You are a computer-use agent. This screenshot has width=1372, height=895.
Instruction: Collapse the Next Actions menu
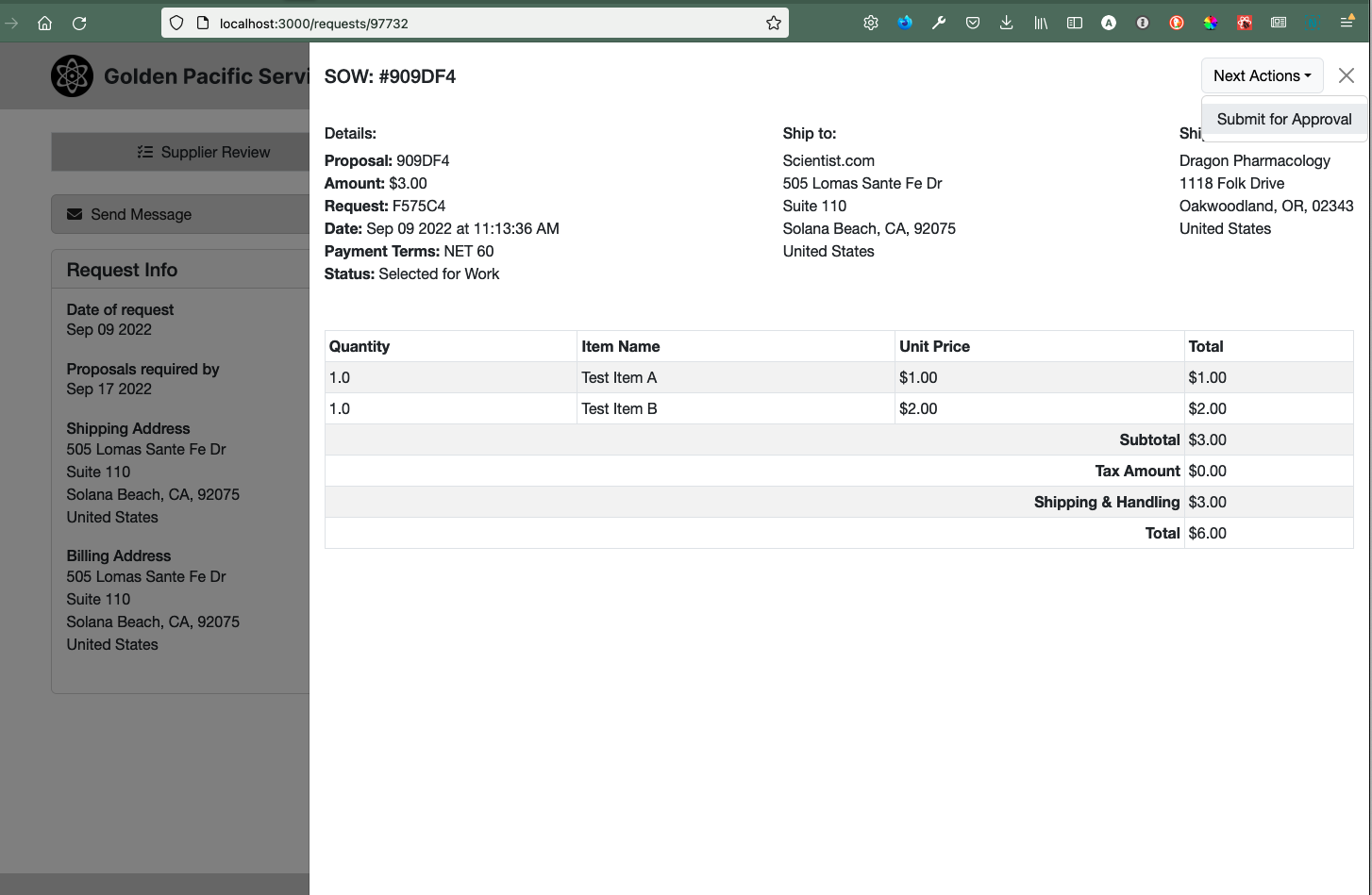[x=1262, y=75]
